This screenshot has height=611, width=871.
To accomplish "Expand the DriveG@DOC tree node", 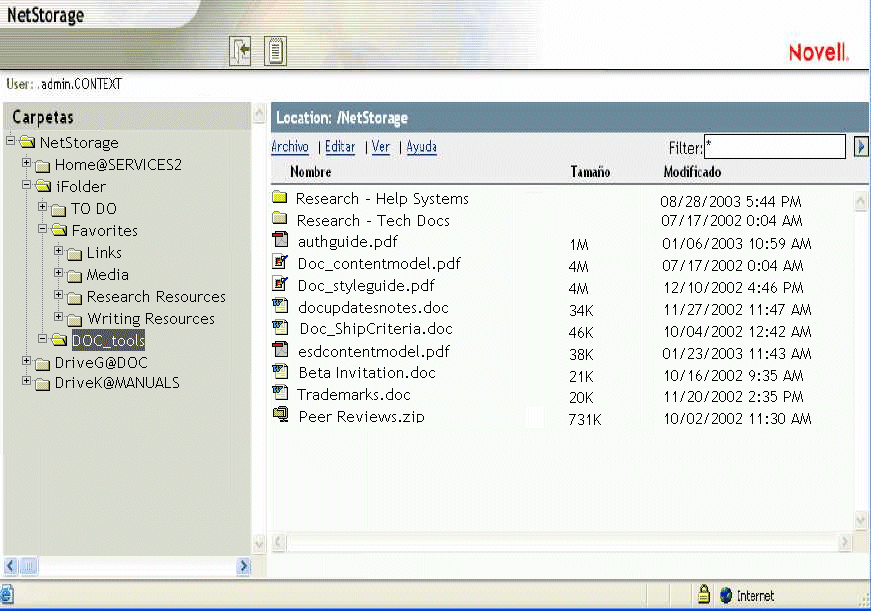I will point(26,360).
